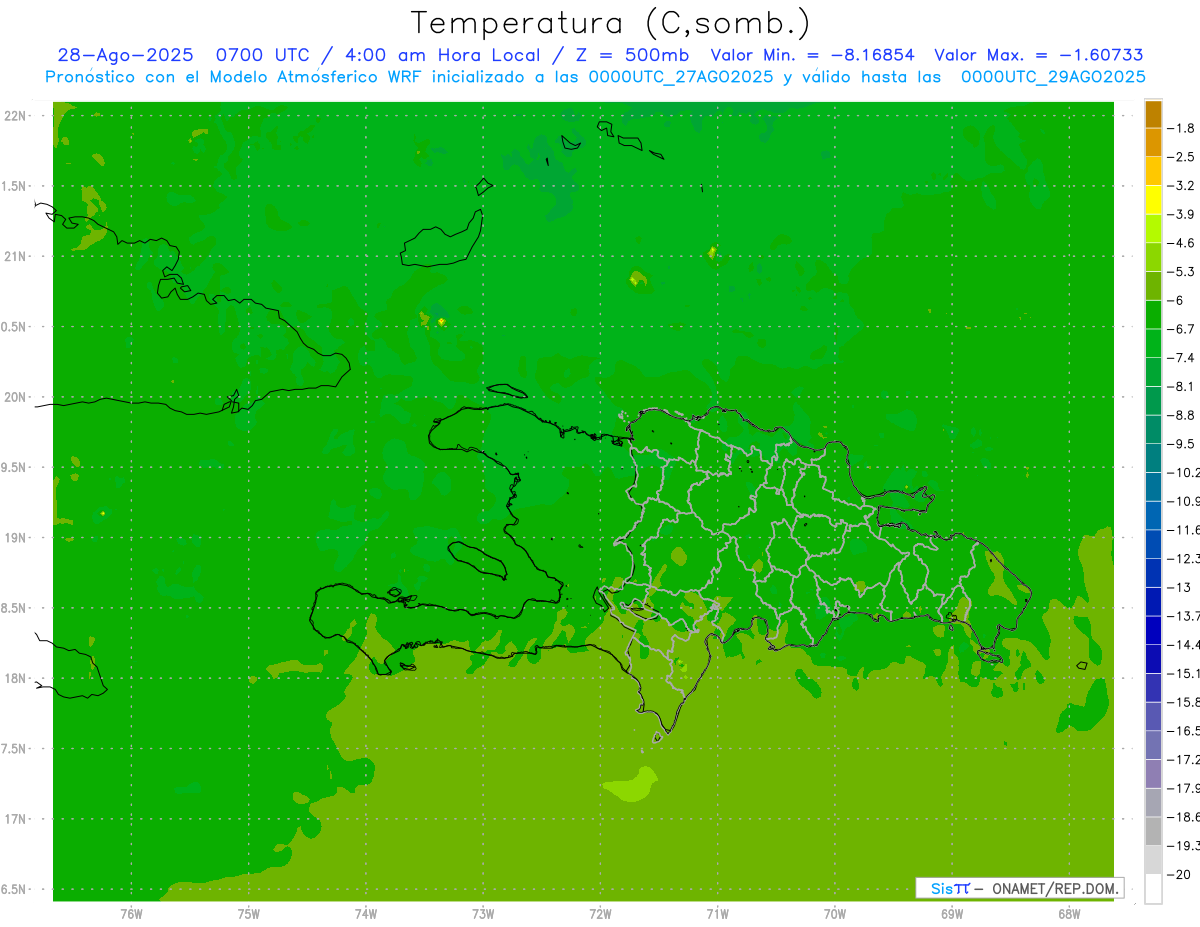Viewport: 1200px width, 927px height.
Task: Pick the white swatch below -20
Action: (x=1153, y=889)
